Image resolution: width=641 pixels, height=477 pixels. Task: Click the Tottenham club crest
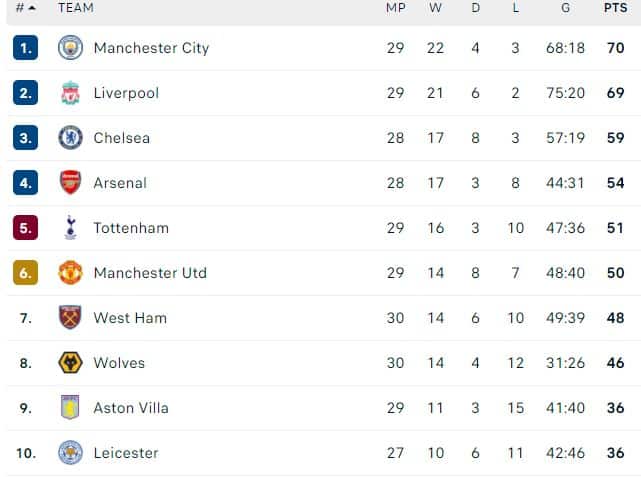(x=70, y=227)
